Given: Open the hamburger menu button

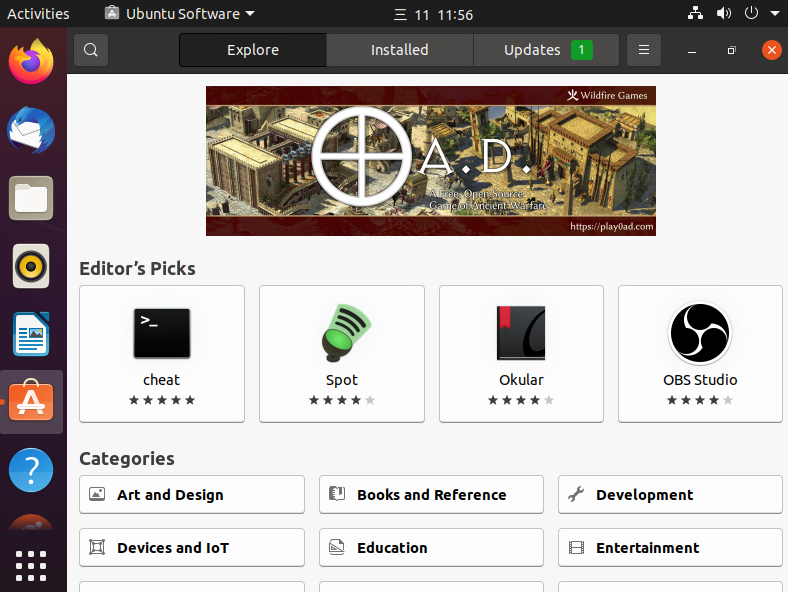Looking at the screenshot, I should point(644,50).
